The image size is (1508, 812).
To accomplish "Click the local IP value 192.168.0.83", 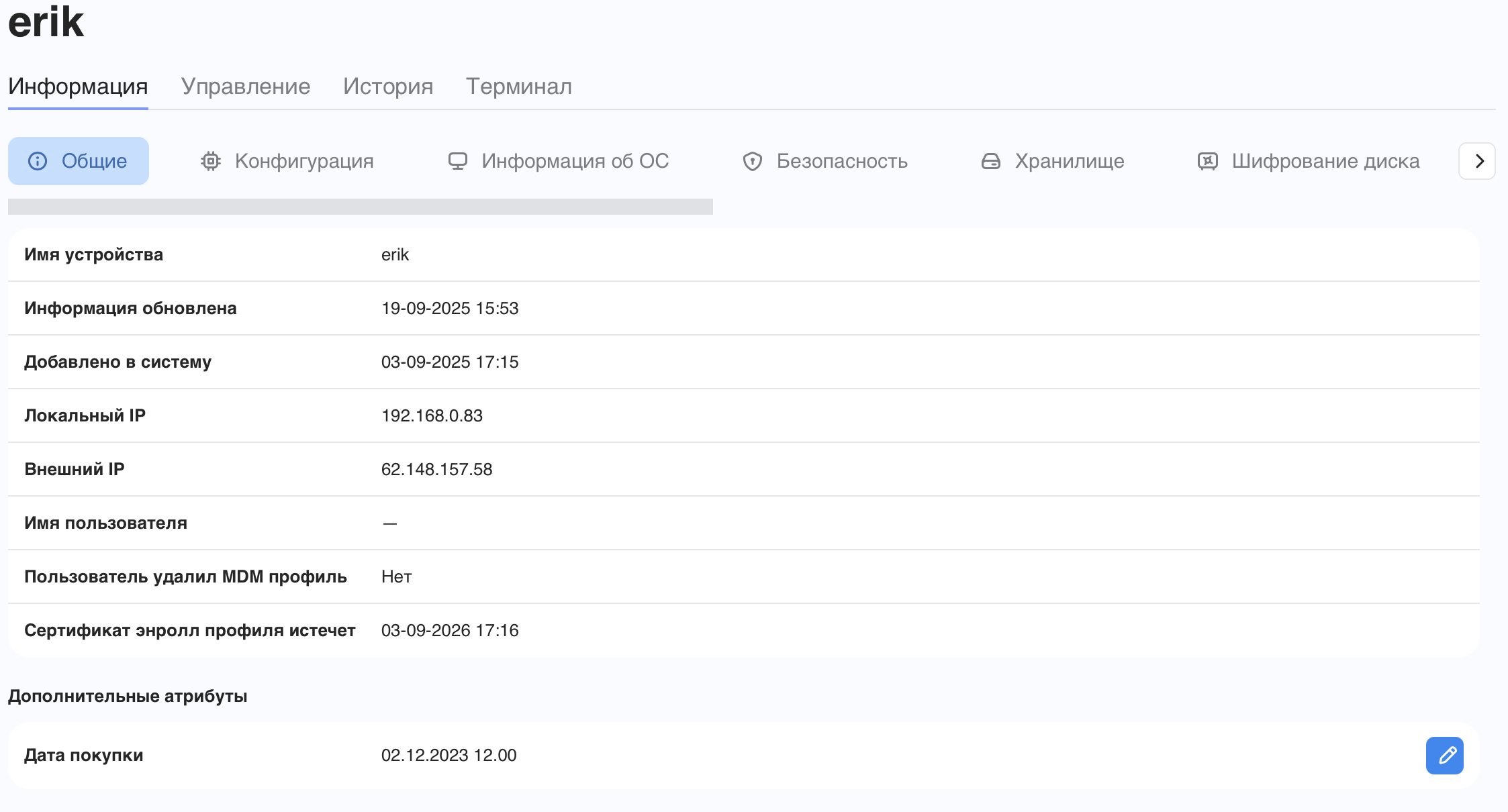I will [432, 415].
